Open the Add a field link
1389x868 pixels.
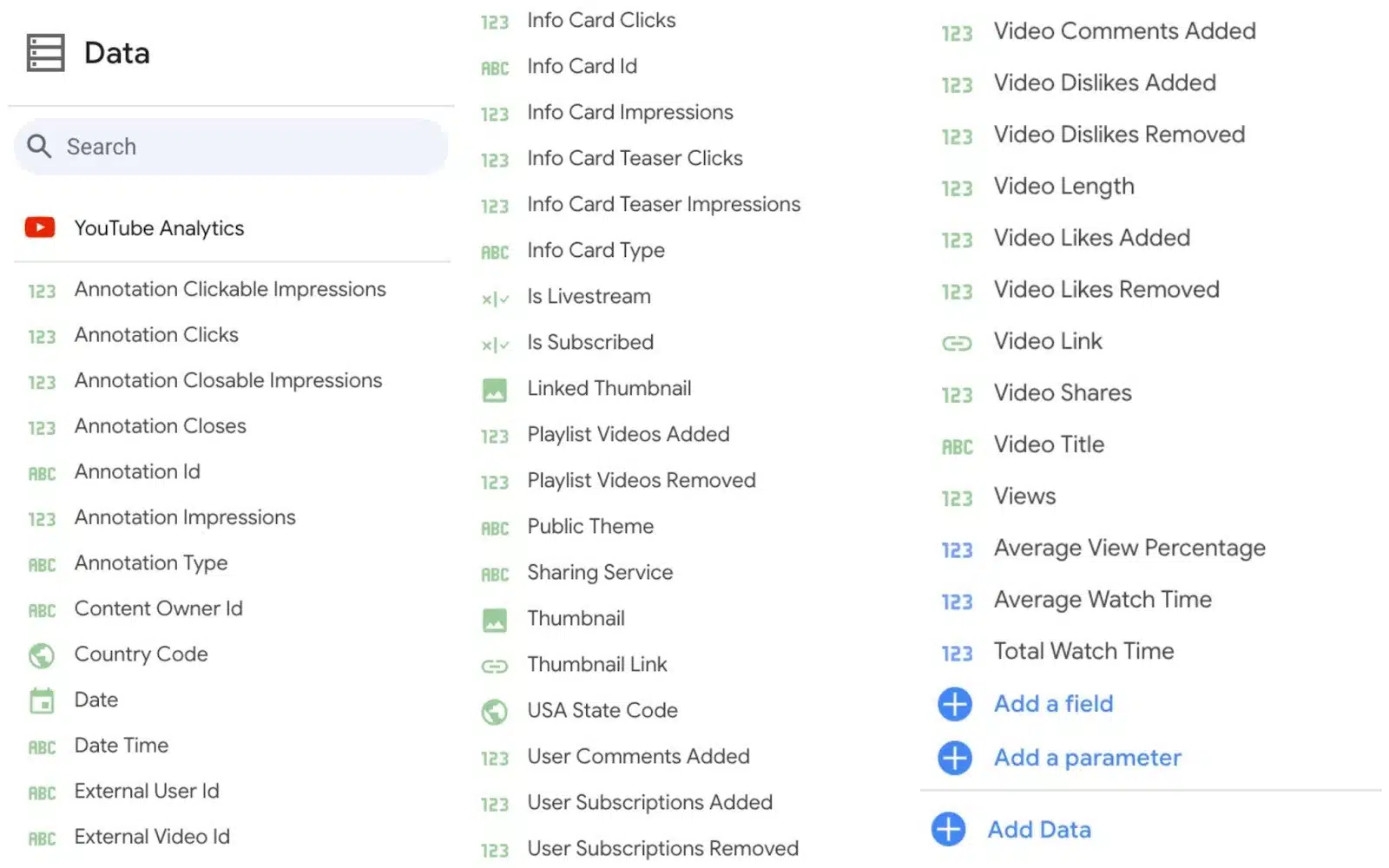[x=1053, y=704]
